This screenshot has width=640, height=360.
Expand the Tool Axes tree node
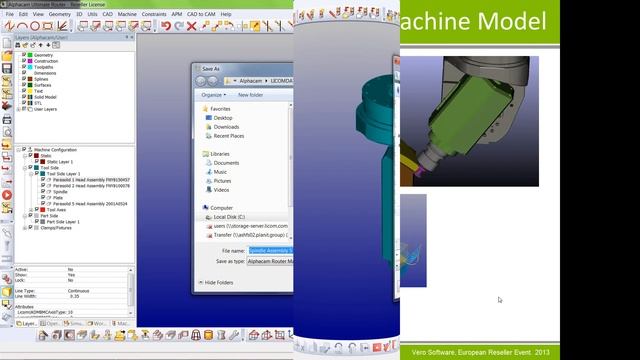[x=31, y=210]
